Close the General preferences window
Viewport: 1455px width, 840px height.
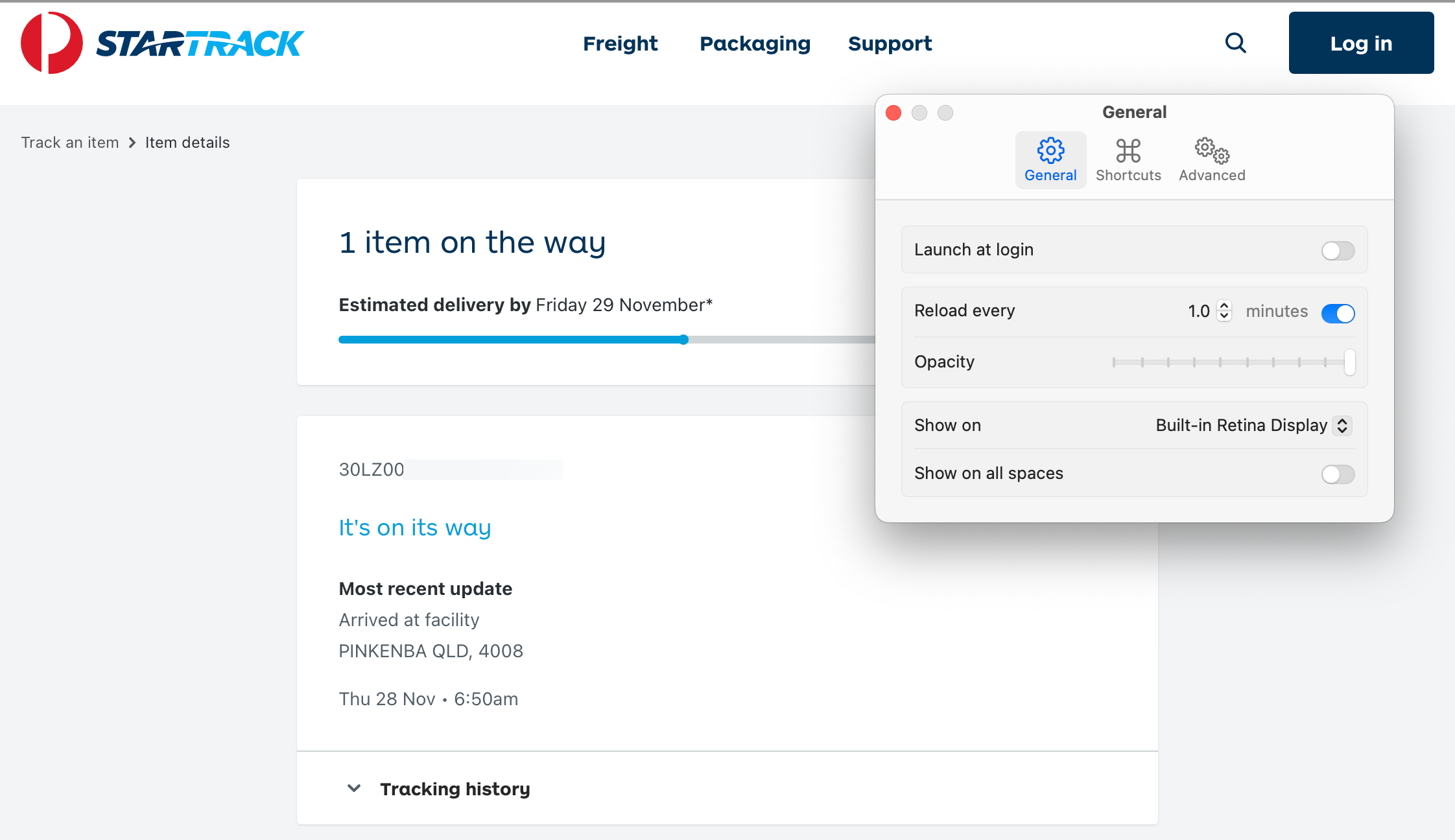click(x=893, y=113)
